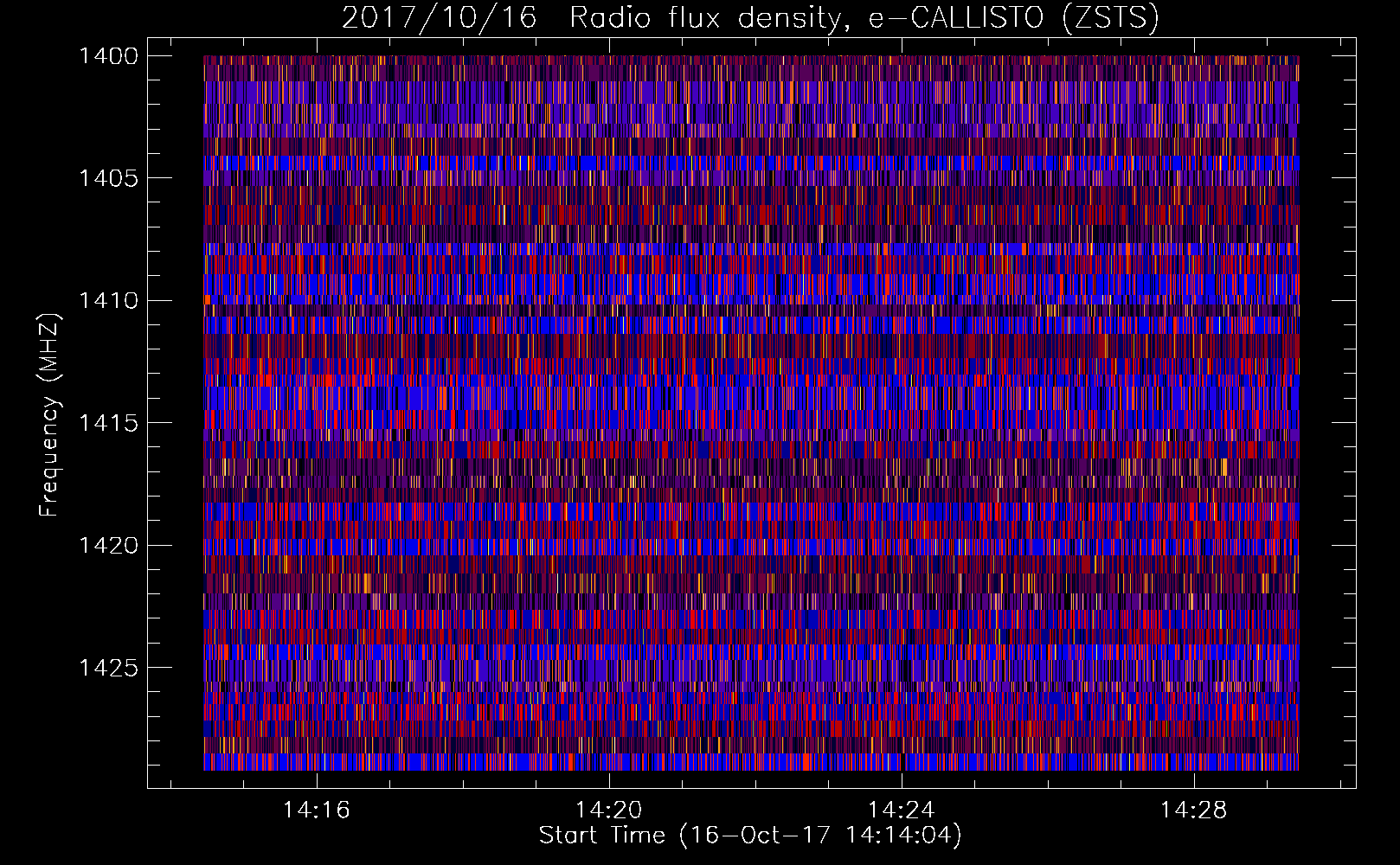
Task: Click the 14:16 time axis label
Action: (x=317, y=811)
